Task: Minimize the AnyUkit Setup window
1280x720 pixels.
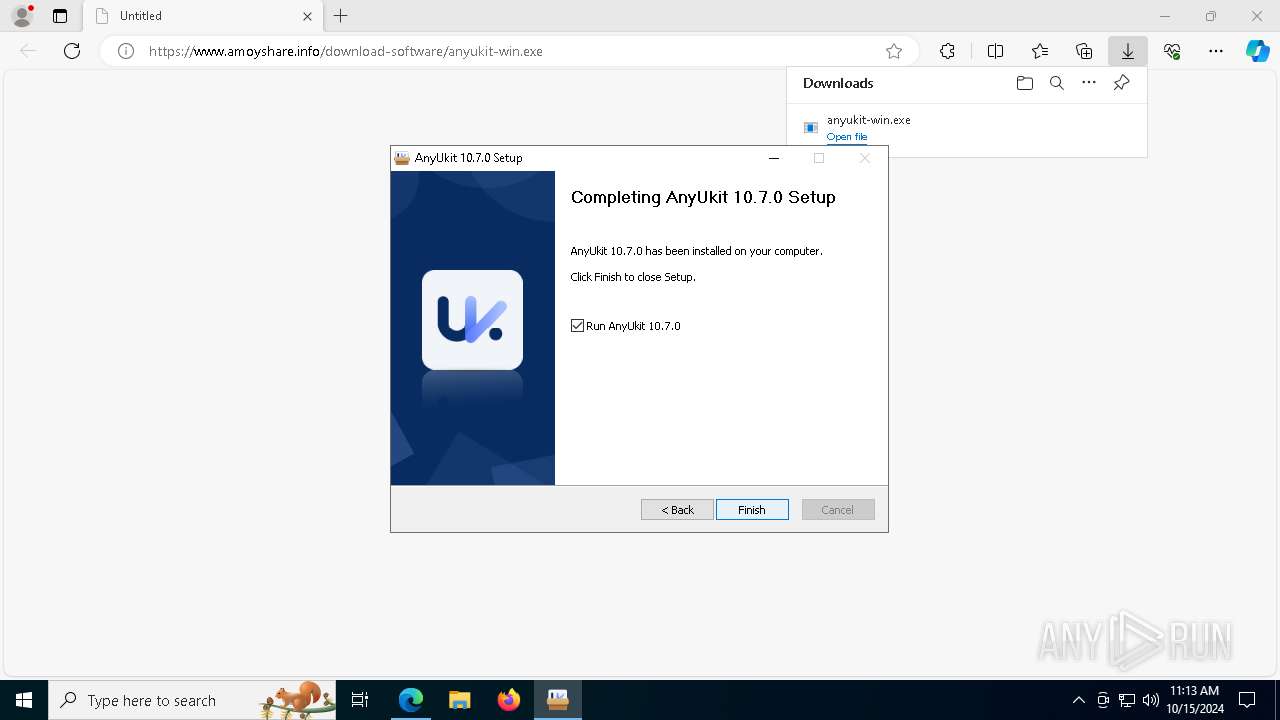Action: click(x=773, y=158)
